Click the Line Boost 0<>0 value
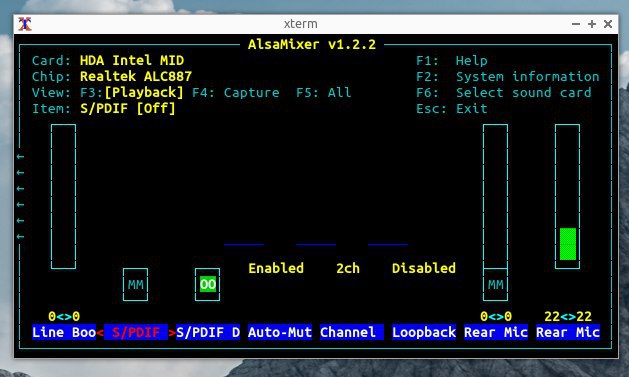This screenshot has height=377, width=629. 64,316
